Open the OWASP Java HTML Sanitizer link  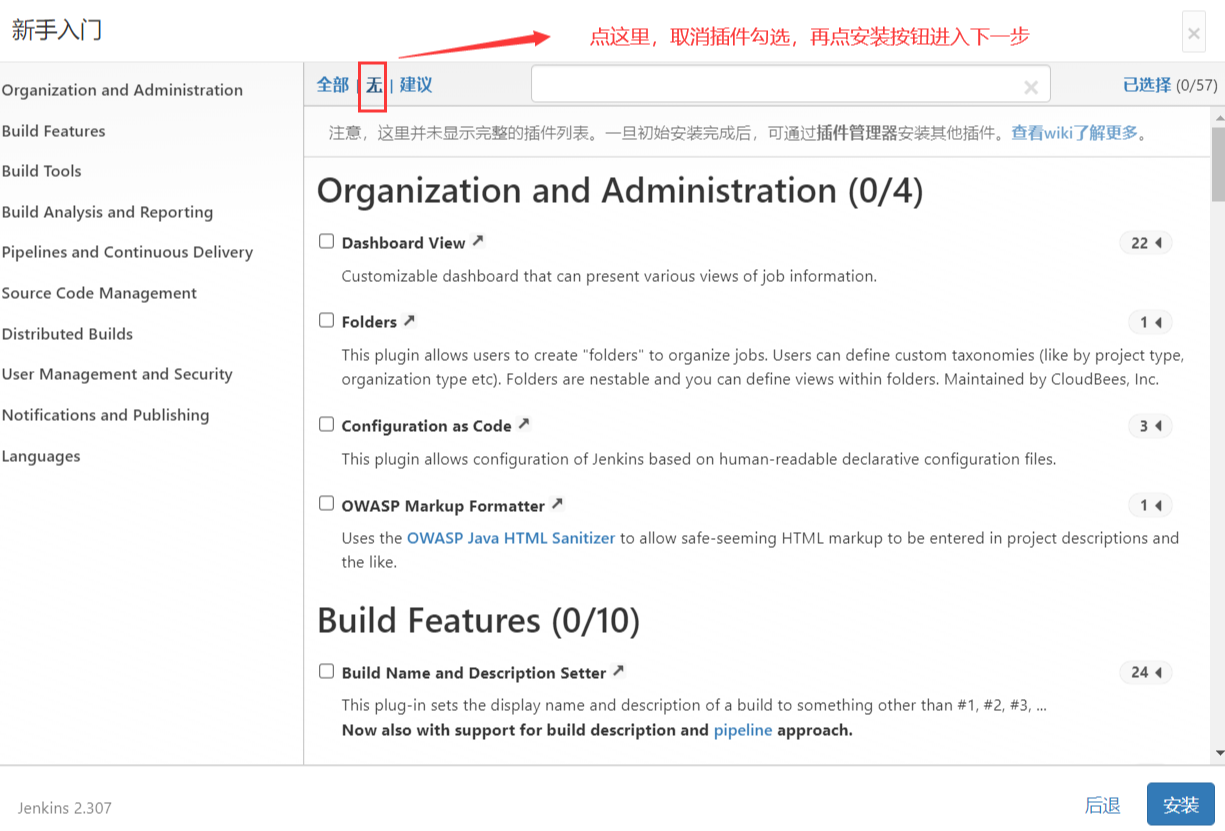click(511, 538)
